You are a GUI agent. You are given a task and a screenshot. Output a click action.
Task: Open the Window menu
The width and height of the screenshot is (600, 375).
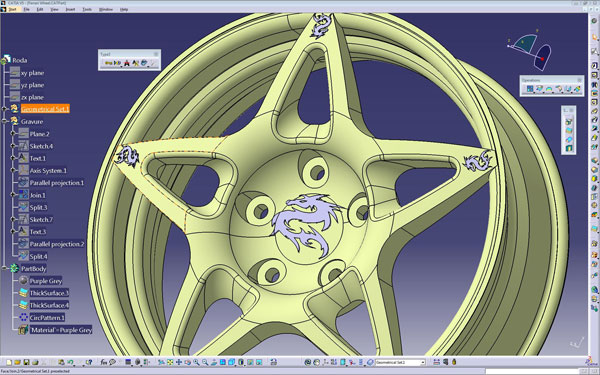click(106, 9)
